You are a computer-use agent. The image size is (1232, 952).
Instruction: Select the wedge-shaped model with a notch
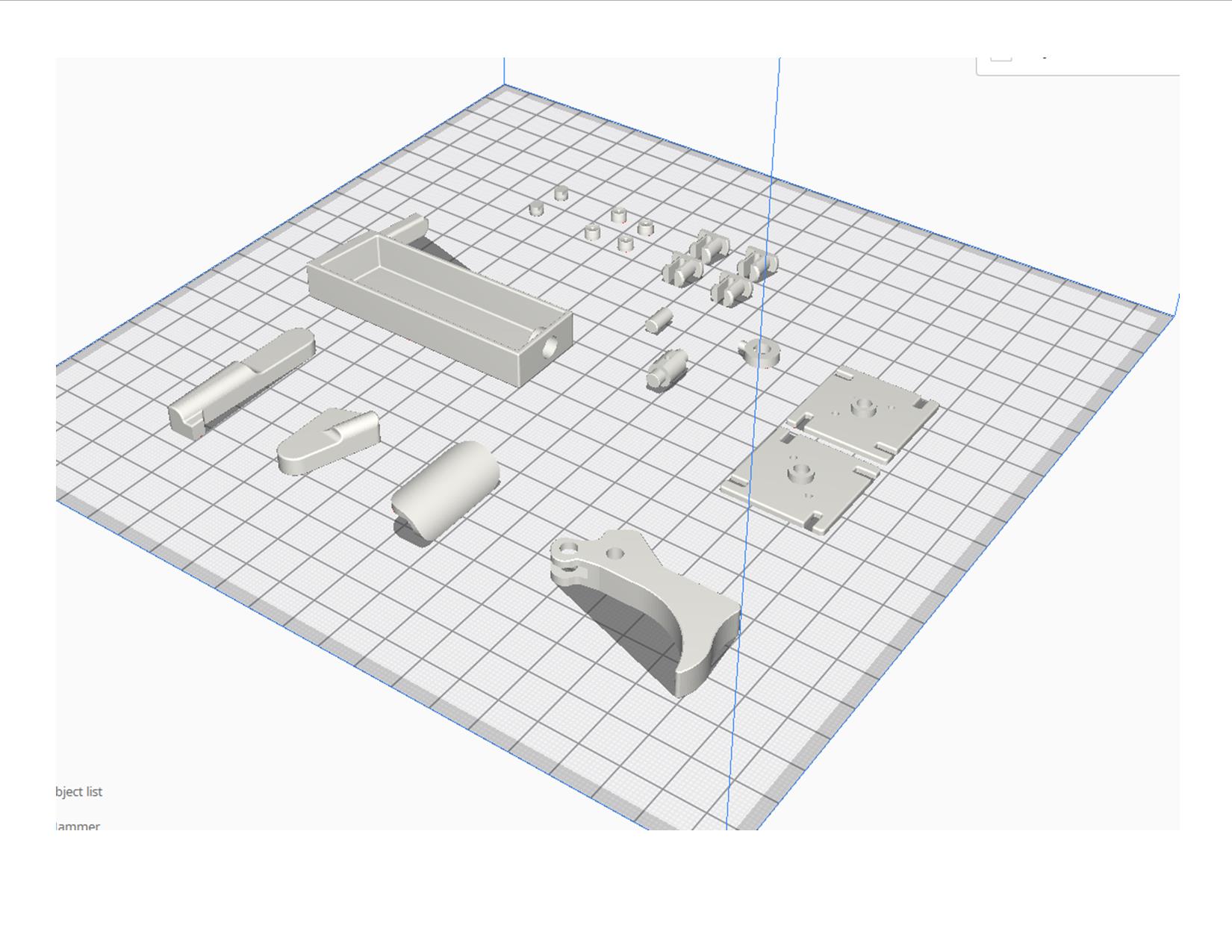pos(329,441)
